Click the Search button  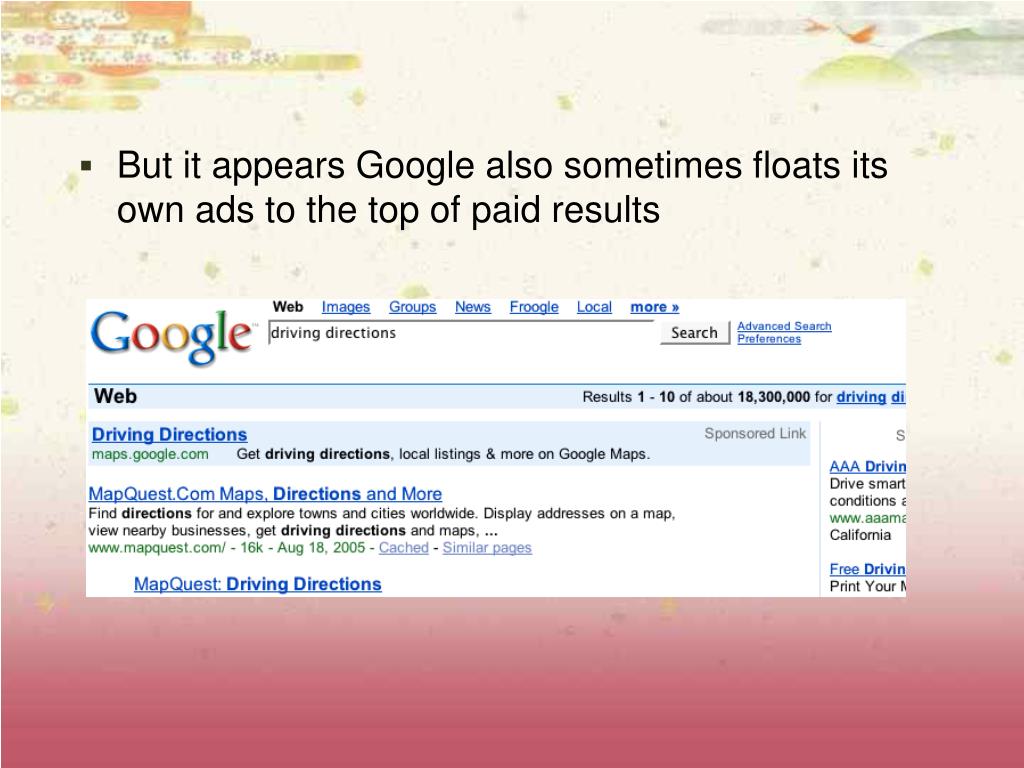tap(694, 333)
